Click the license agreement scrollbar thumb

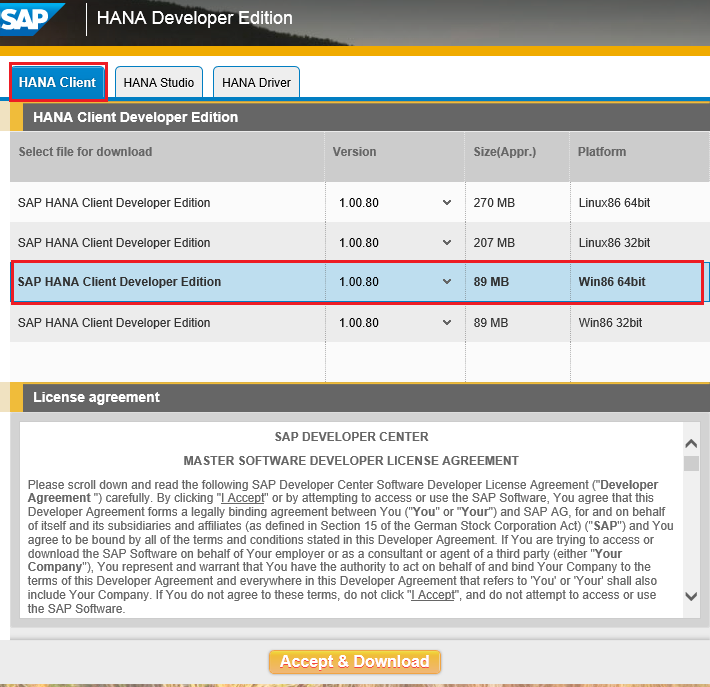[x=691, y=464]
